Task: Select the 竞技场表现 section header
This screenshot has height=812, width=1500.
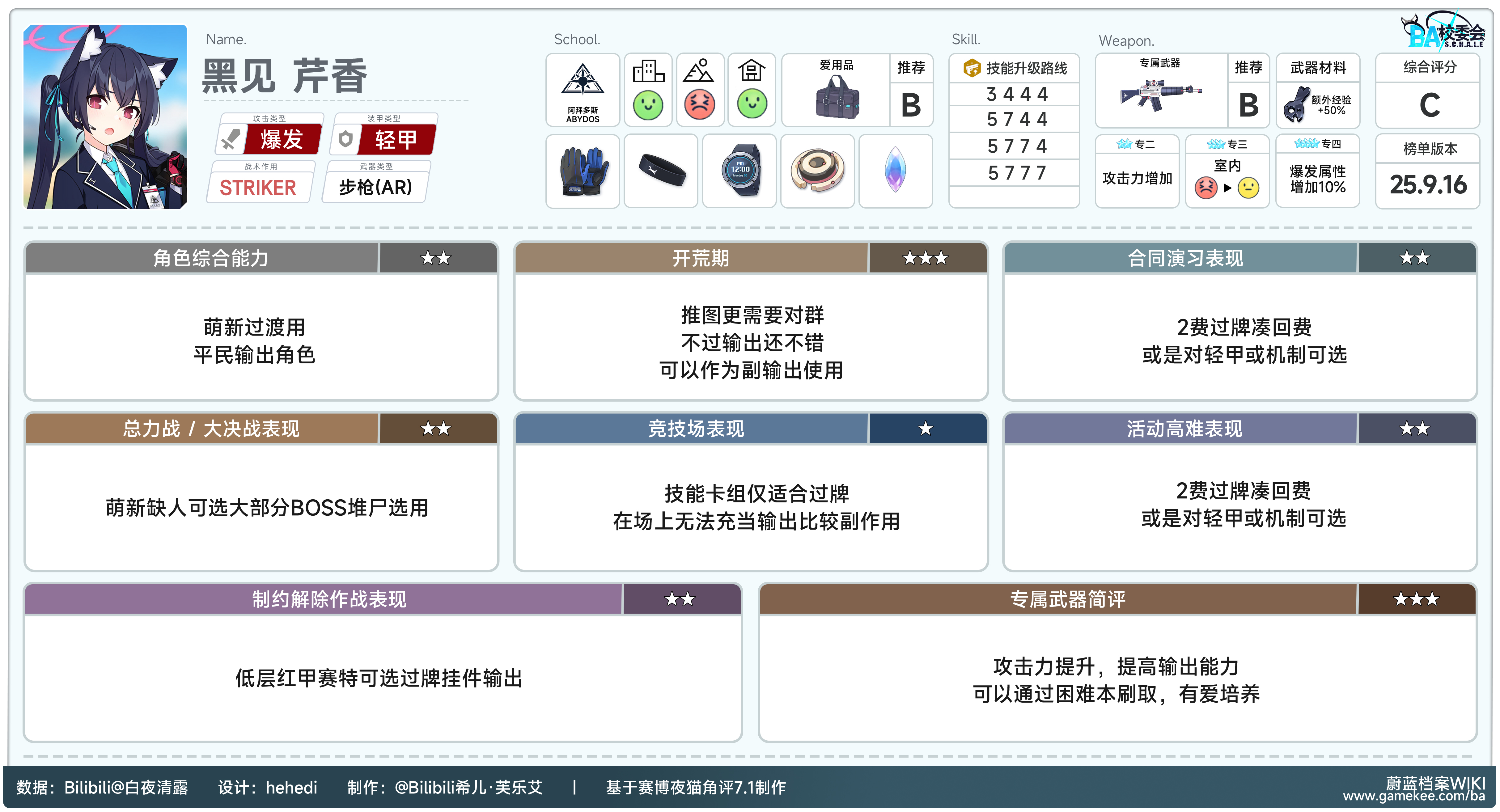Action: 696,429
